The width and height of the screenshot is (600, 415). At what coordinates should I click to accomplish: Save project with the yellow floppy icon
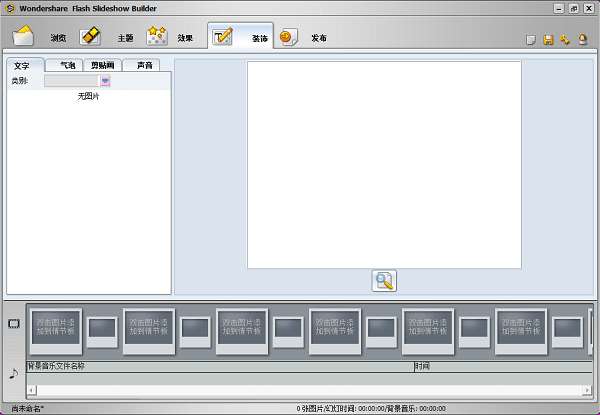click(548, 40)
